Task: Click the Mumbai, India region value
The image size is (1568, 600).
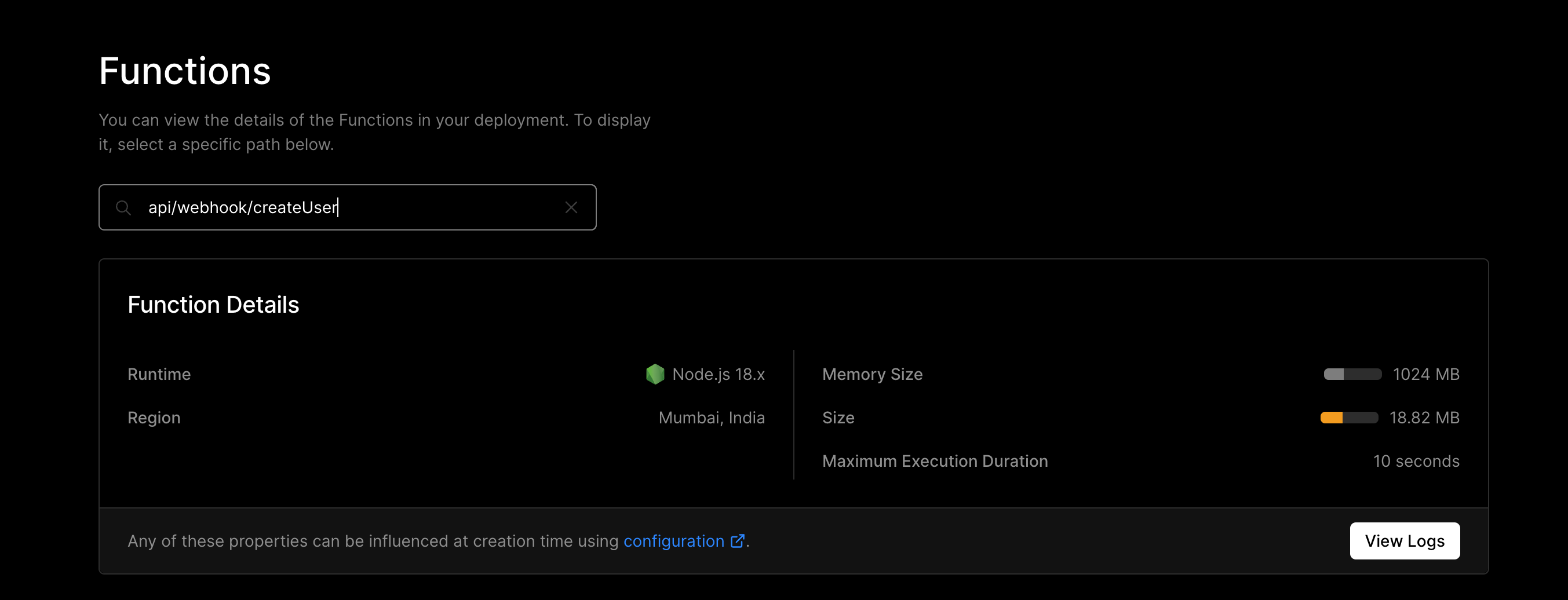Action: (712, 418)
